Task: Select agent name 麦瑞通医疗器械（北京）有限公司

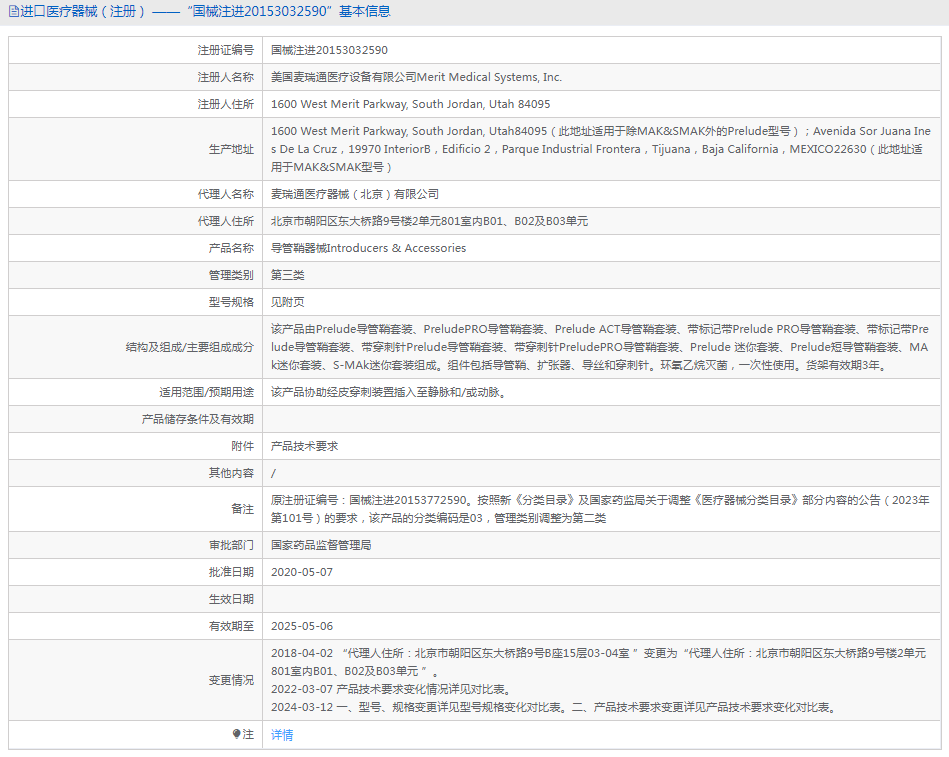Action: (x=355, y=194)
